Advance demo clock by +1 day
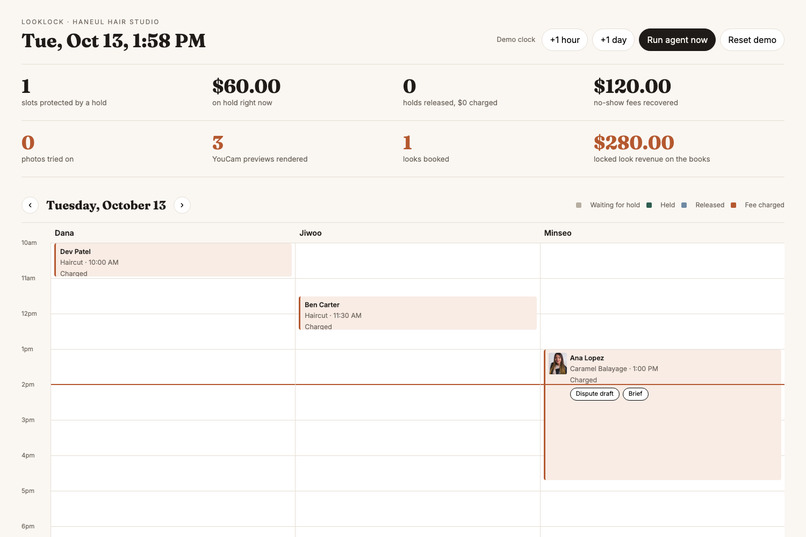 (613, 40)
